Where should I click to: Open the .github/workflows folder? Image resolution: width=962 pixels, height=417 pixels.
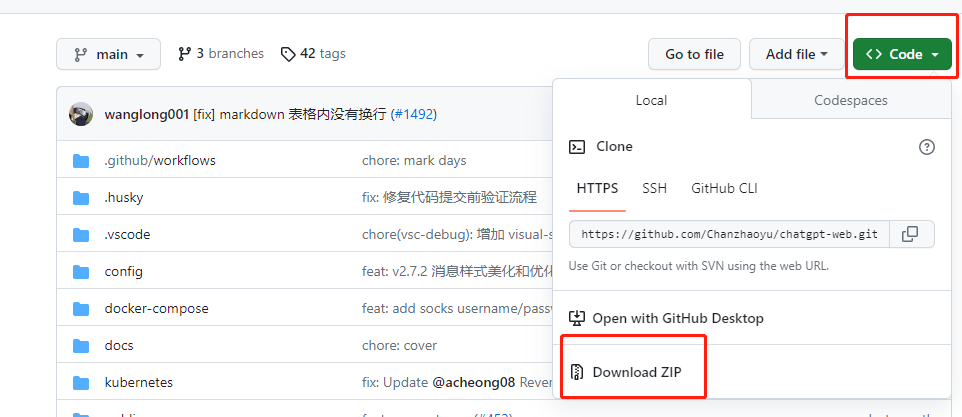[x=160, y=161]
